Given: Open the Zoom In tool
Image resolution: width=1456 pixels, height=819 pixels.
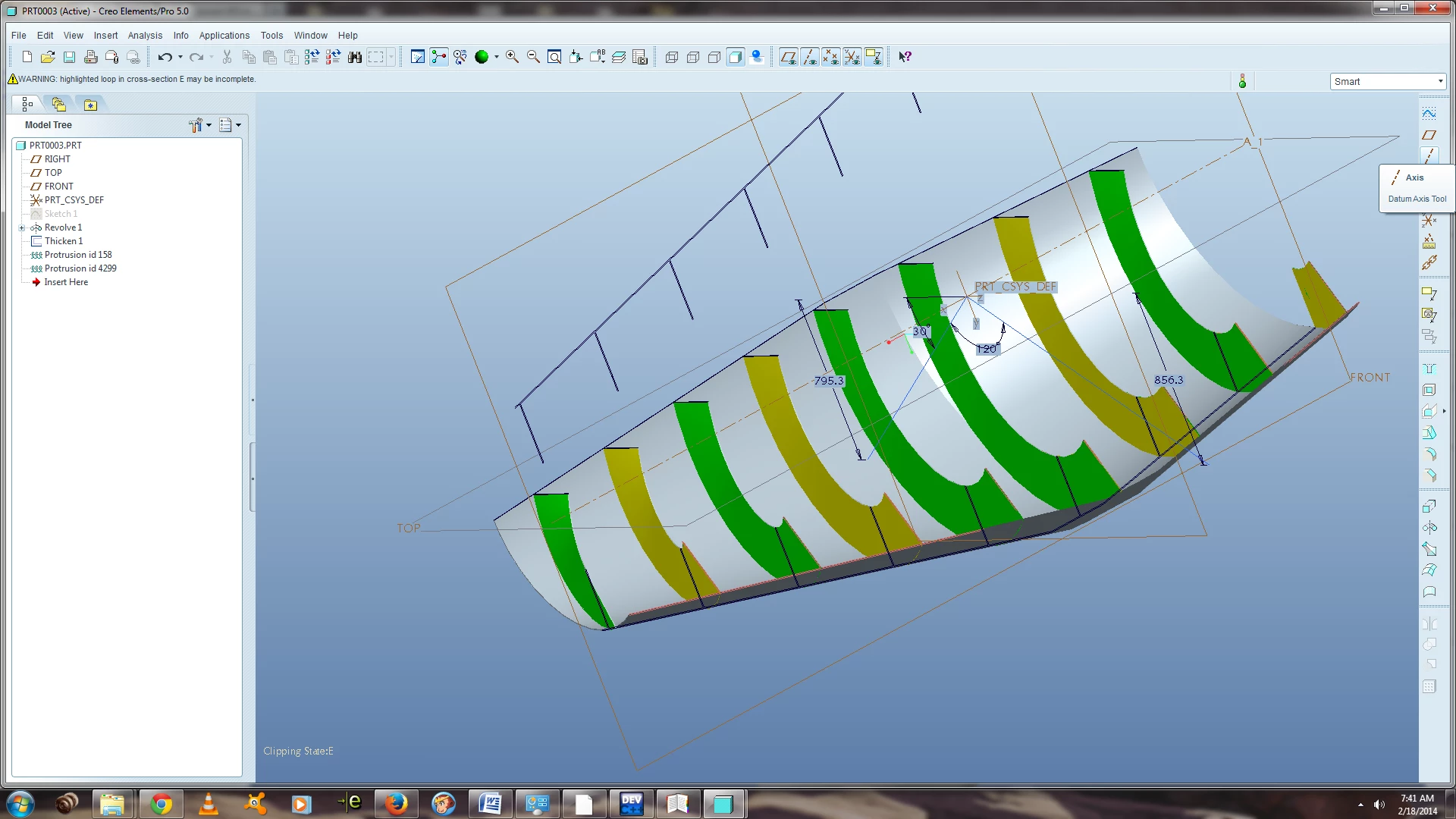Looking at the screenshot, I should (x=513, y=57).
